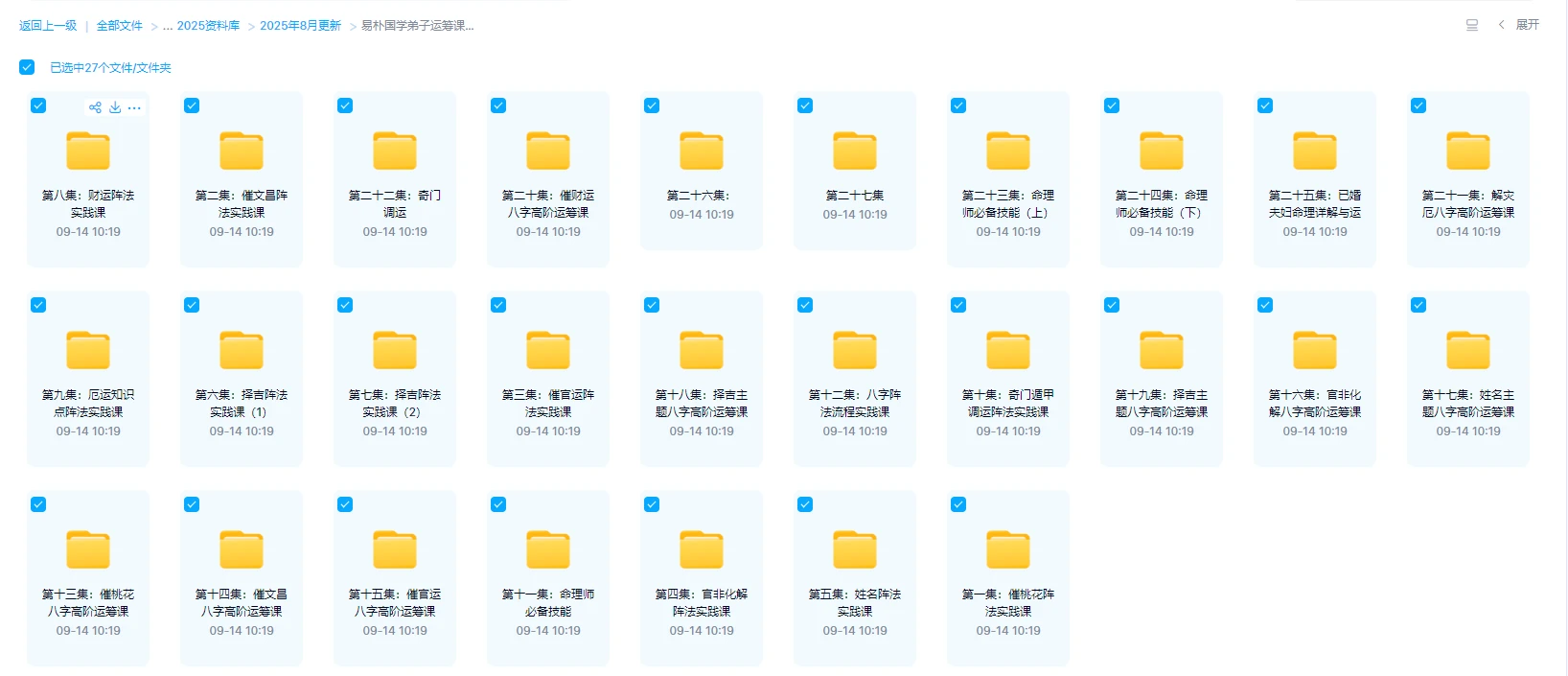Open the 第一集：催桃花阵法实践课 folder icon
Screen dimensions: 1568x676
[1008, 550]
